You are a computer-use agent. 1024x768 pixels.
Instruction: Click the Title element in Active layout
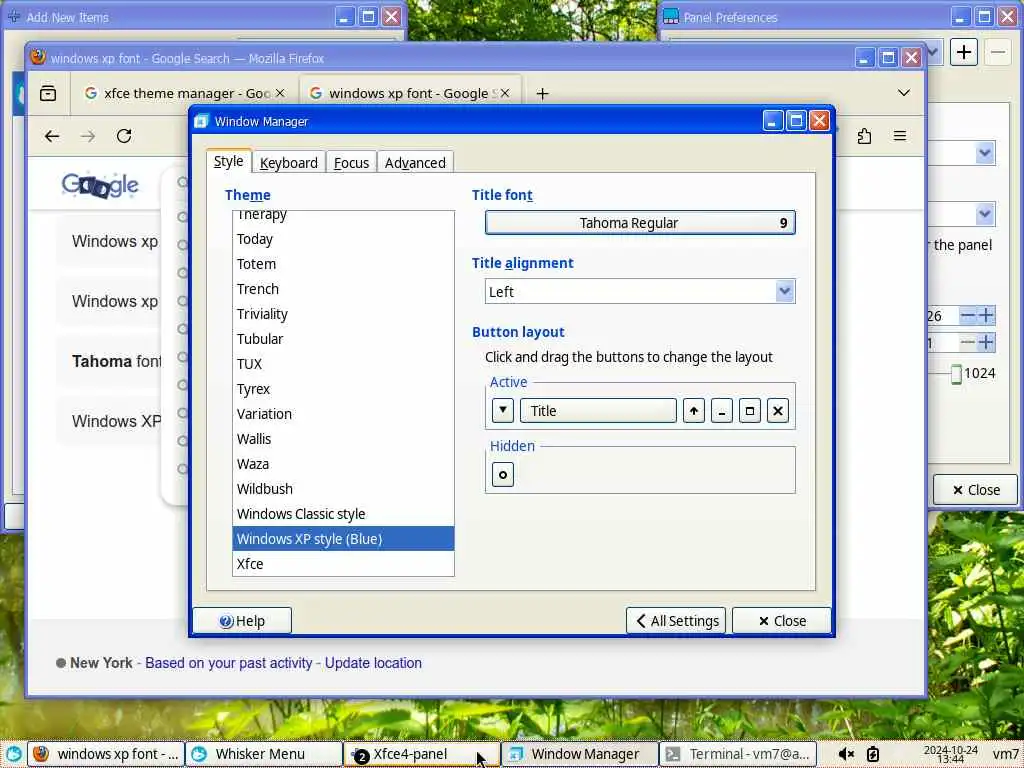598,411
